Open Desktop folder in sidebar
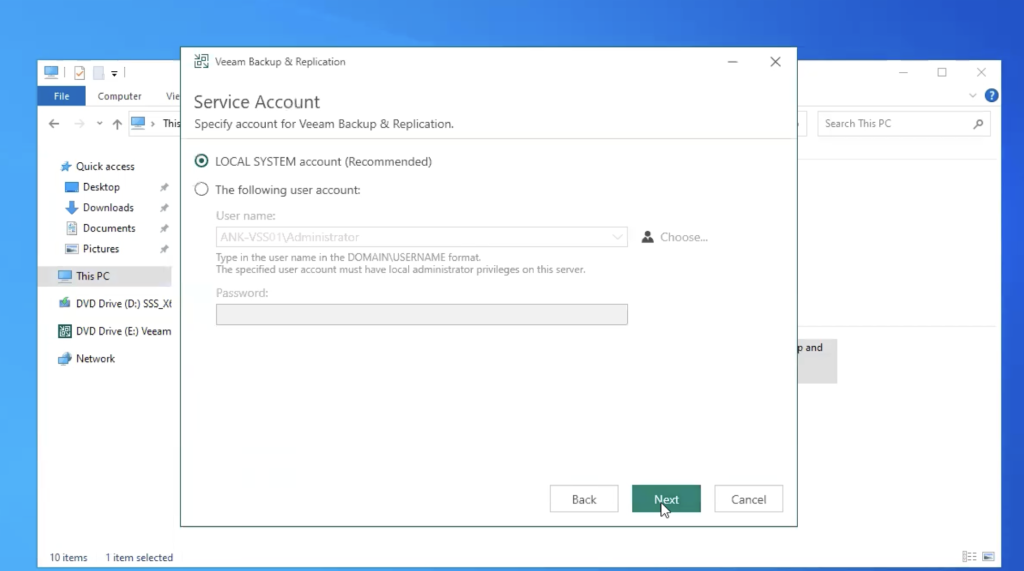The width and height of the screenshot is (1024, 571). pos(93,187)
